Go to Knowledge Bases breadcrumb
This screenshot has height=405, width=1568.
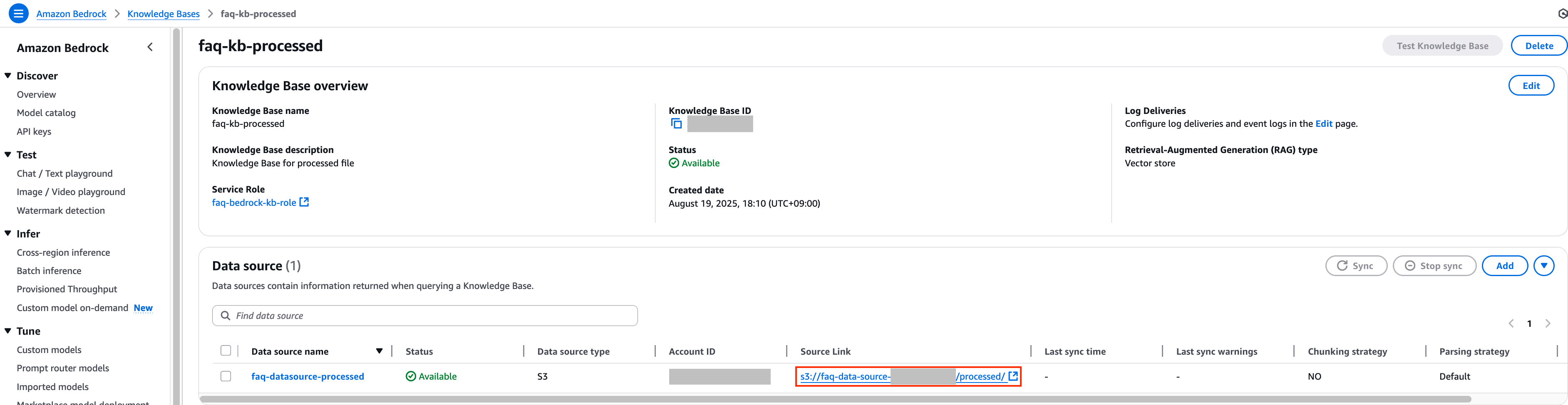click(x=163, y=14)
